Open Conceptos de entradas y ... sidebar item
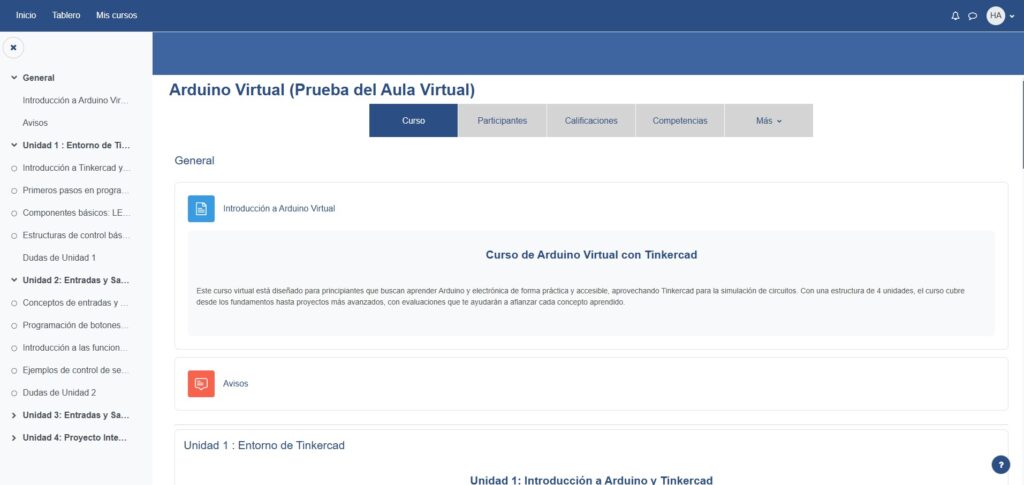1024x485 pixels. point(75,303)
